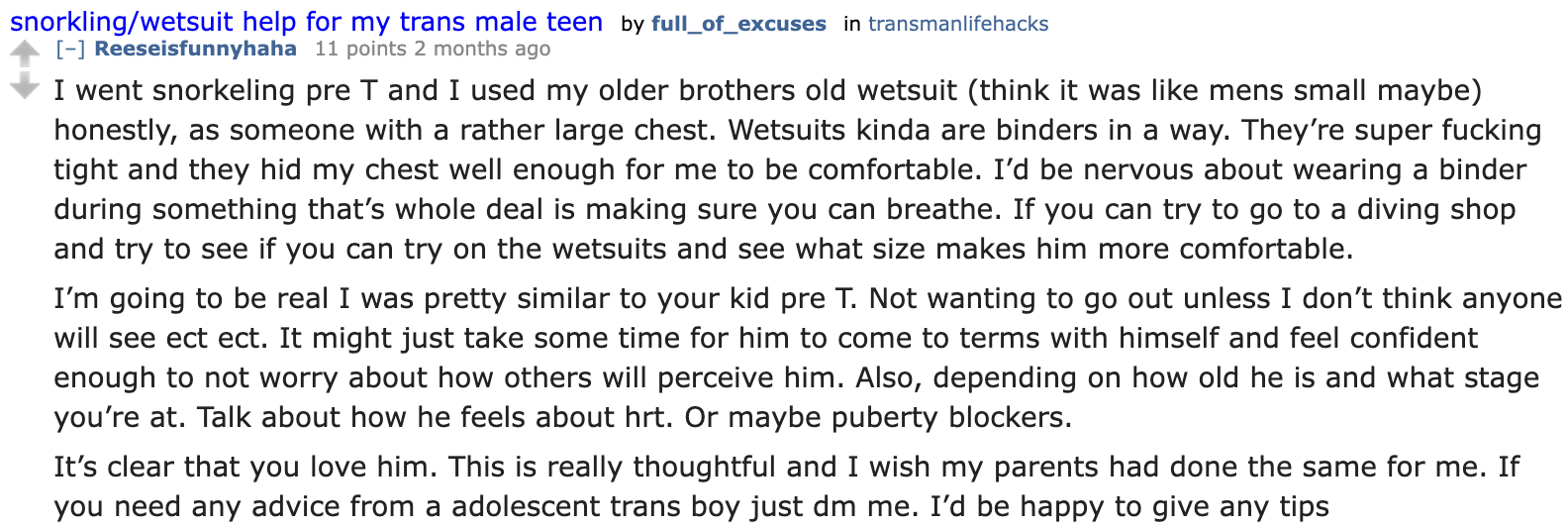Viewport: 1568px width, 529px height.
Task: Open the Reeseisfunnyhaha user profile
Action: click(195, 49)
